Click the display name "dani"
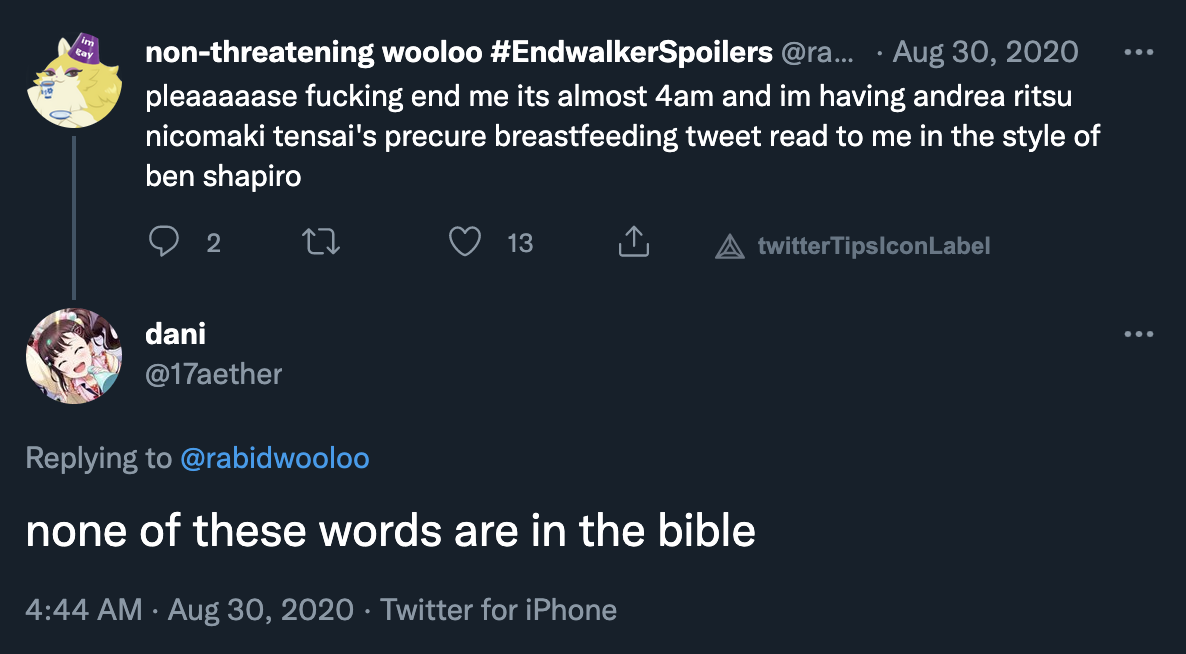 pos(175,334)
